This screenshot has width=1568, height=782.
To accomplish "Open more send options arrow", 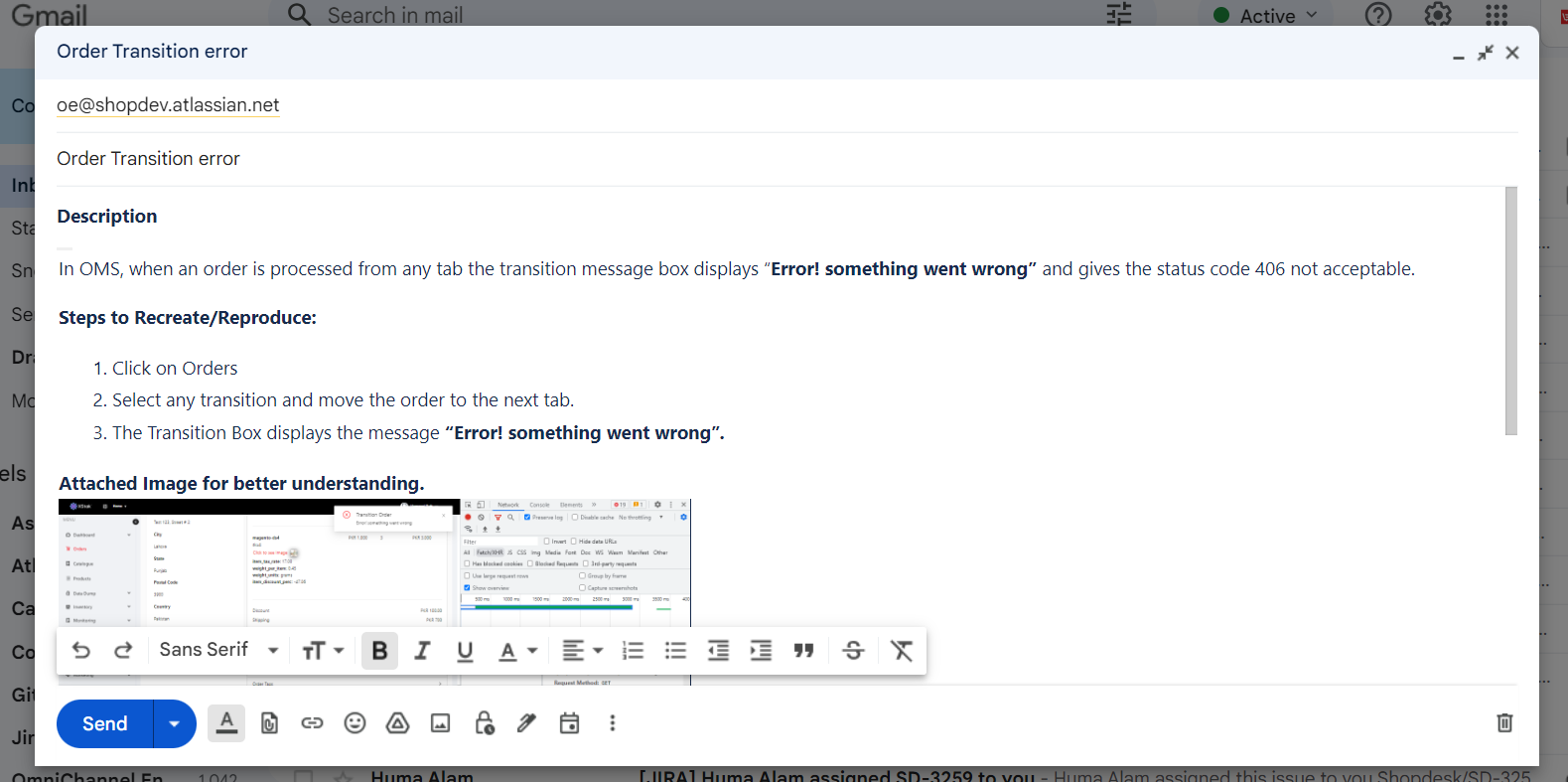I will coord(175,723).
